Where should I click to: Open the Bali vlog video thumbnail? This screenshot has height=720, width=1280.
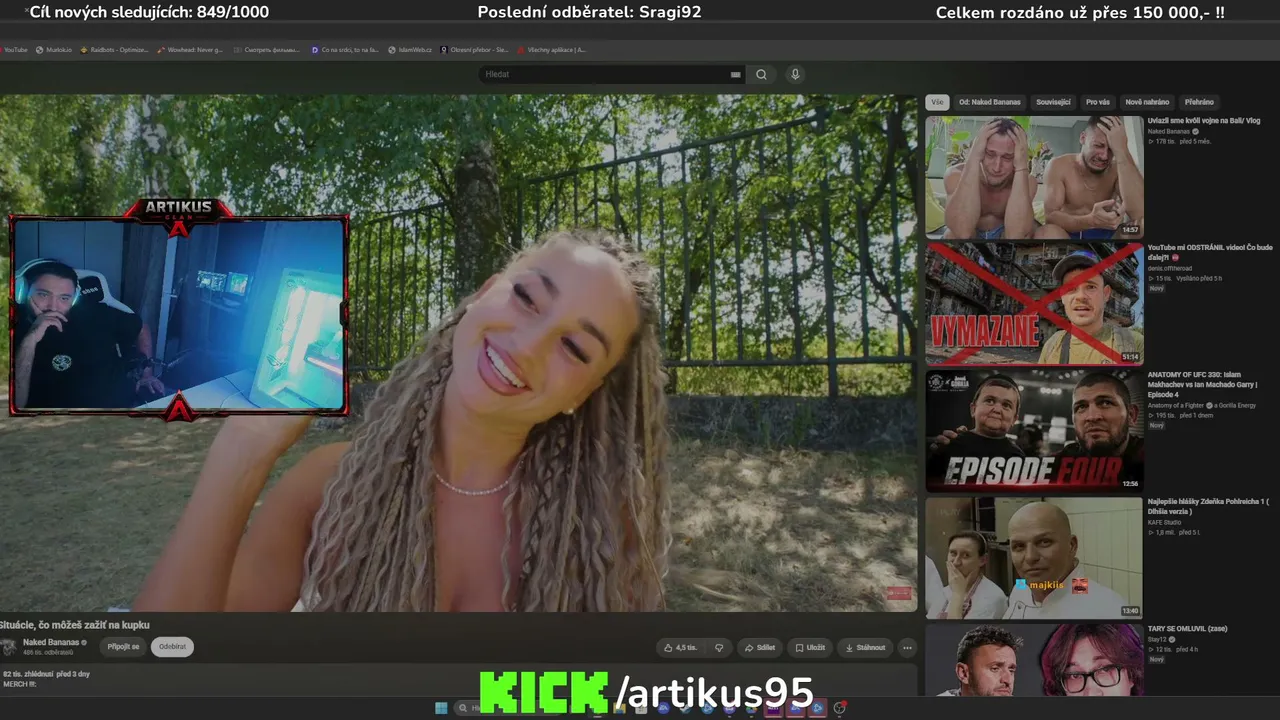click(x=1034, y=177)
